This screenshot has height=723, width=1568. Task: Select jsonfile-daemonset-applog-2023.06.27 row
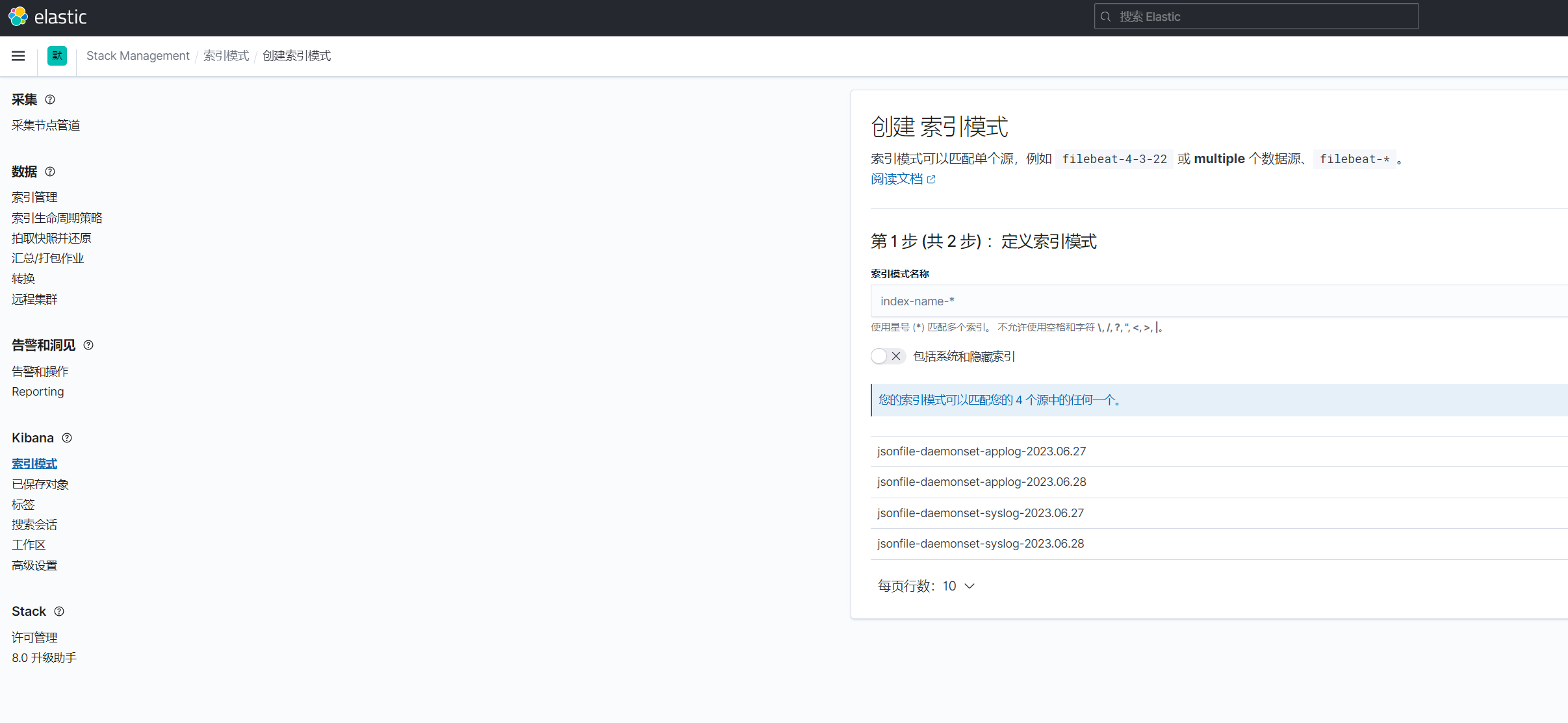tap(981, 451)
